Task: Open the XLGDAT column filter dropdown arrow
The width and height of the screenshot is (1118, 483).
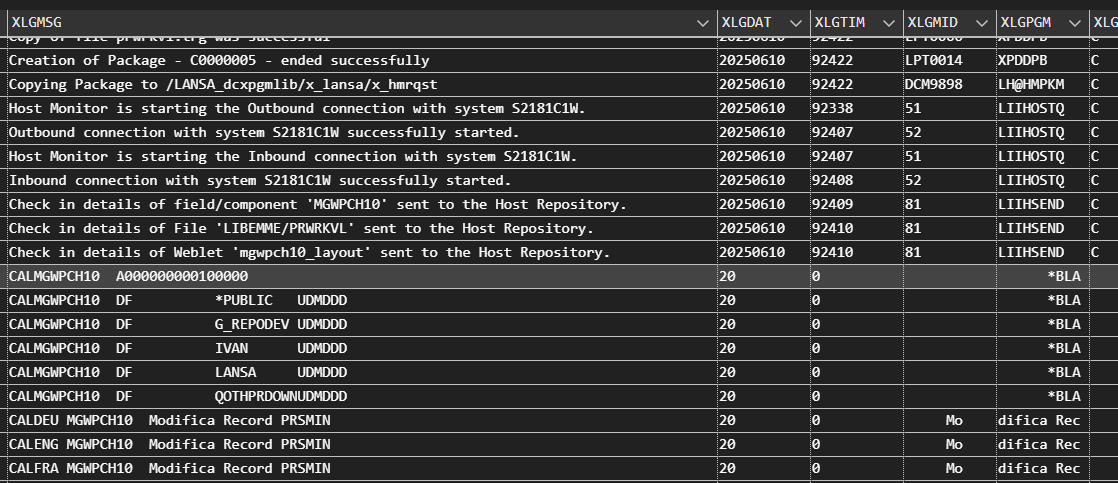Action: [795, 22]
